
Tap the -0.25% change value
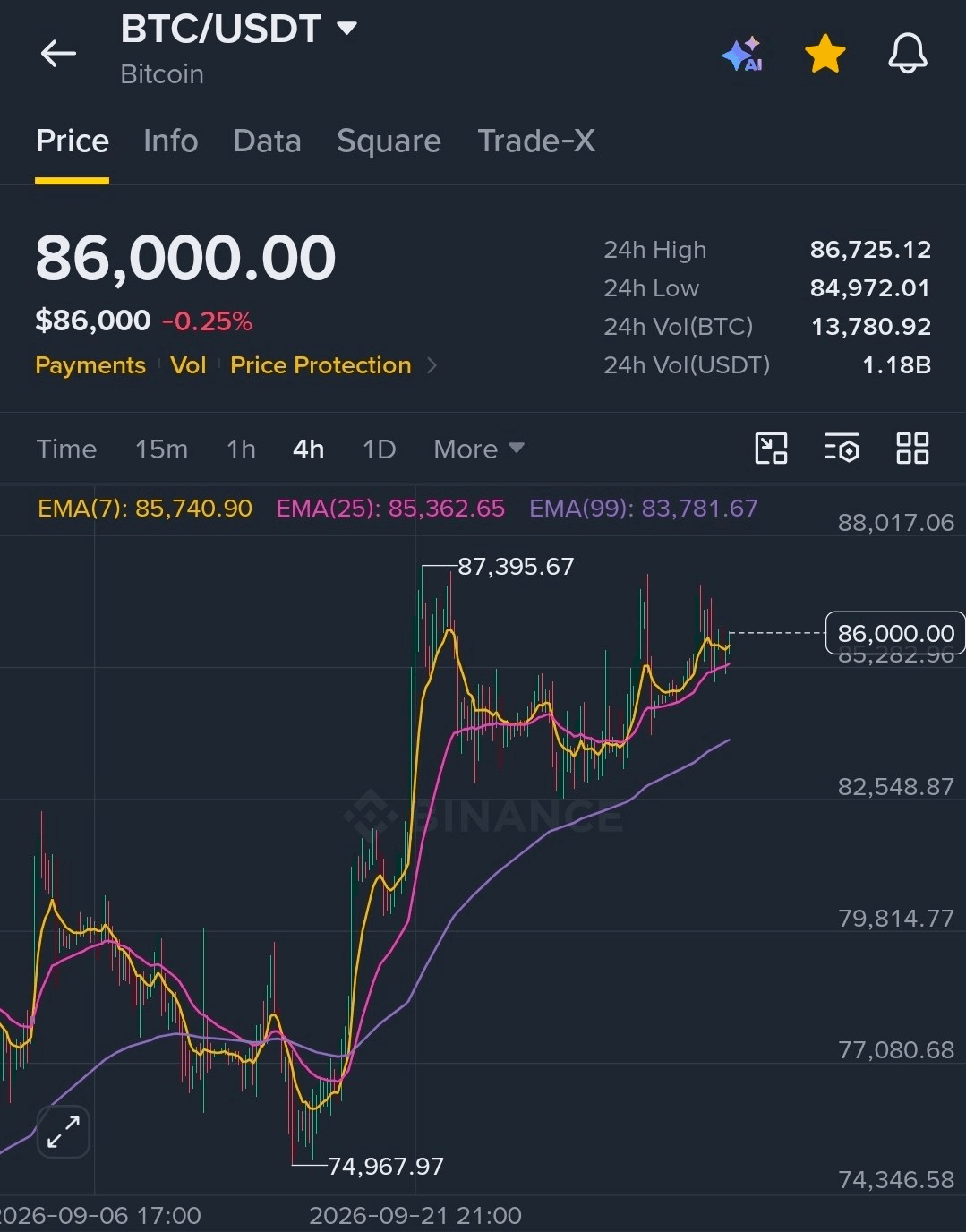[x=208, y=321]
